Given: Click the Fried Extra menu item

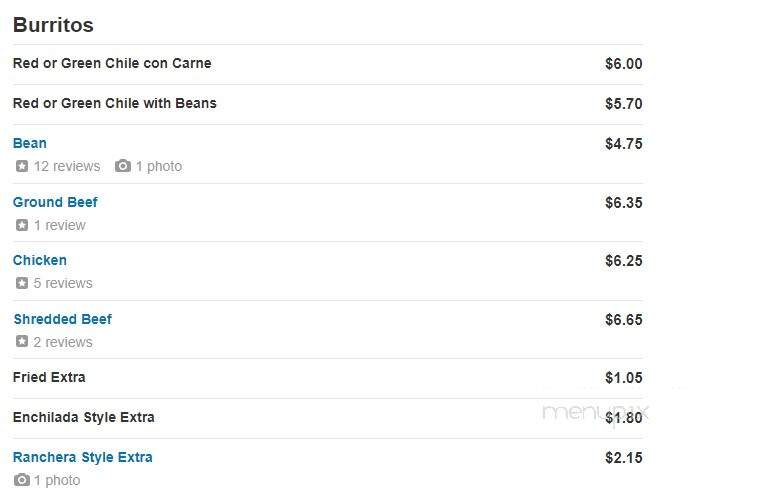Looking at the screenshot, I should click(49, 377).
